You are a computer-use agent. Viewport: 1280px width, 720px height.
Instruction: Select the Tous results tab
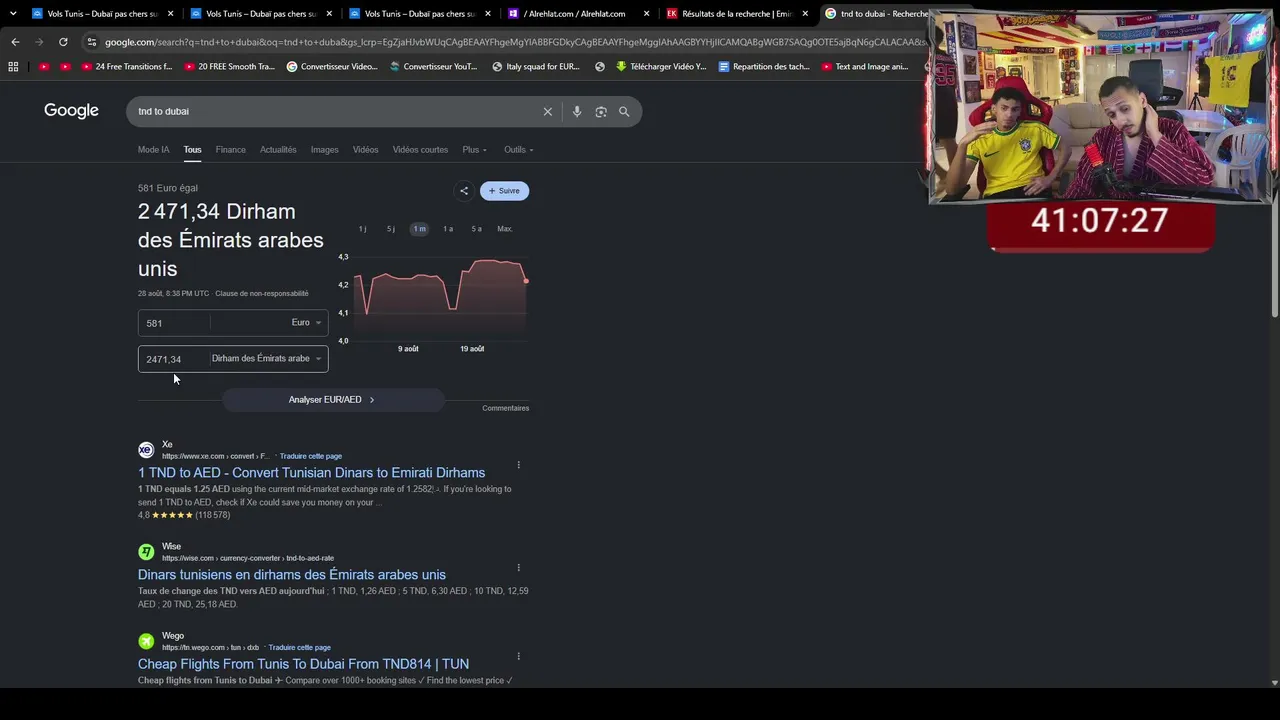tap(192, 150)
